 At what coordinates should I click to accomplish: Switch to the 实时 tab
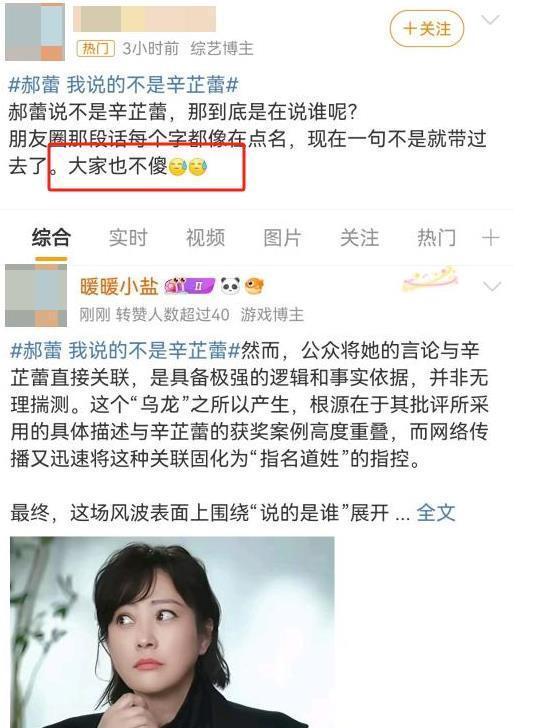128,238
